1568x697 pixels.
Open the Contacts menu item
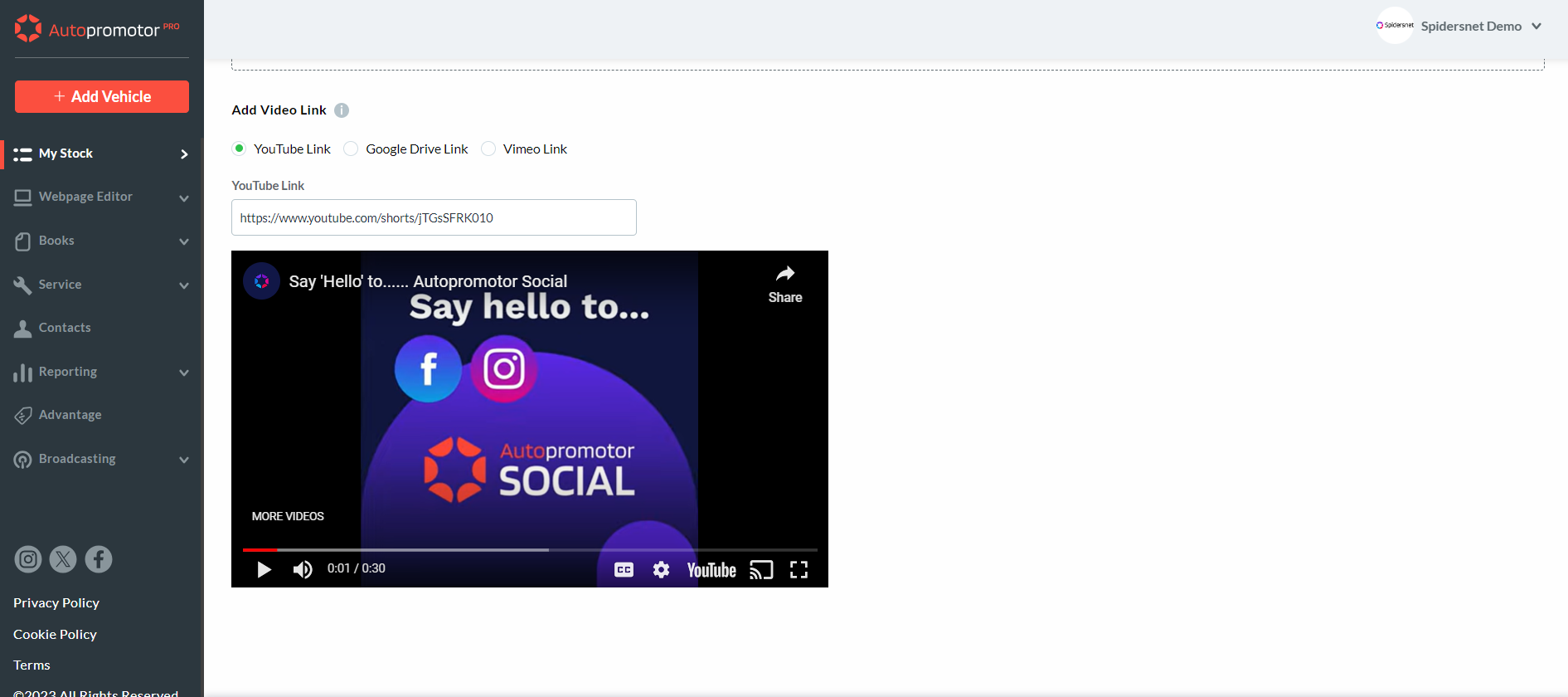tap(65, 328)
